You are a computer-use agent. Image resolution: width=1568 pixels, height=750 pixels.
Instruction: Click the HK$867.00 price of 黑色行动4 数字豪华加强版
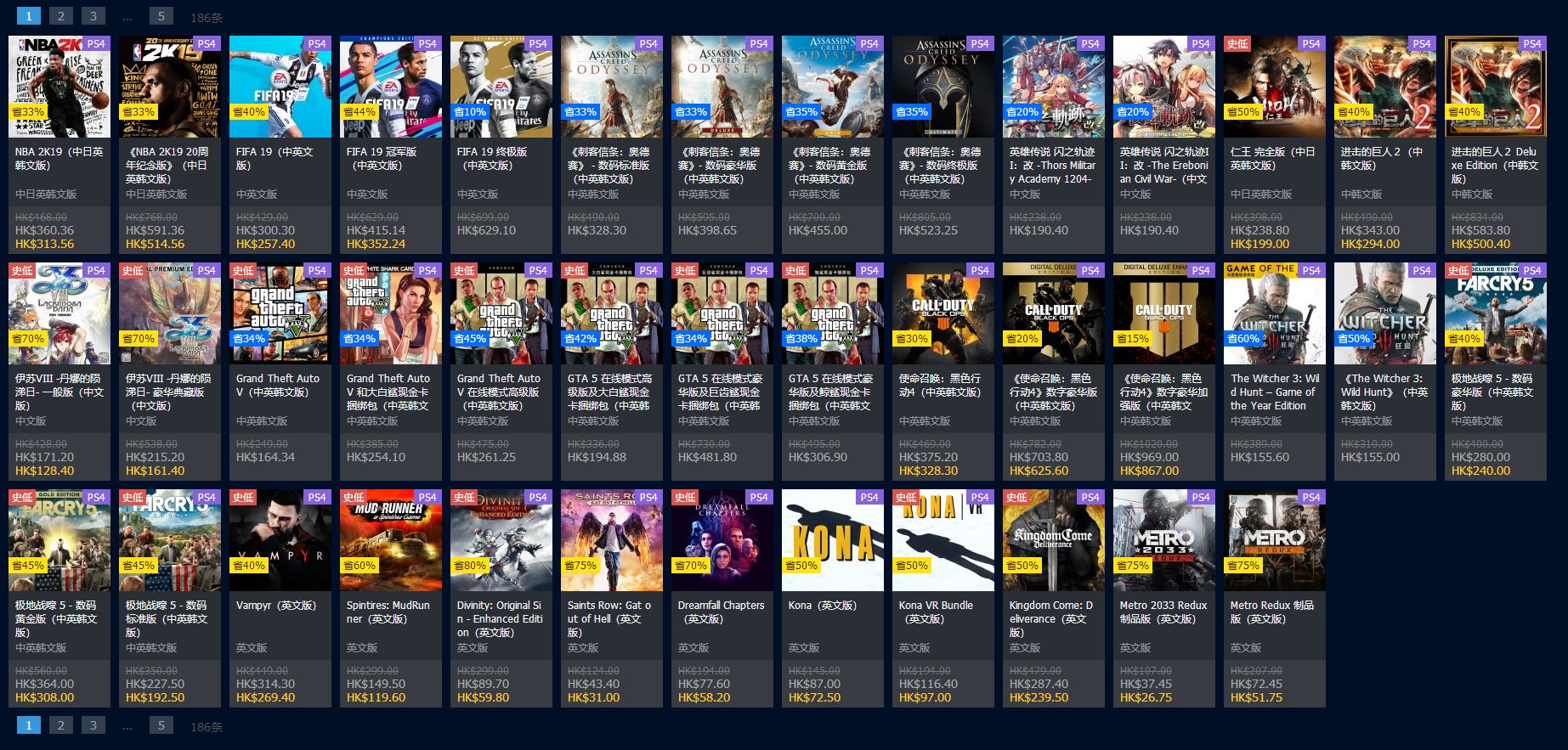click(x=1149, y=471)
